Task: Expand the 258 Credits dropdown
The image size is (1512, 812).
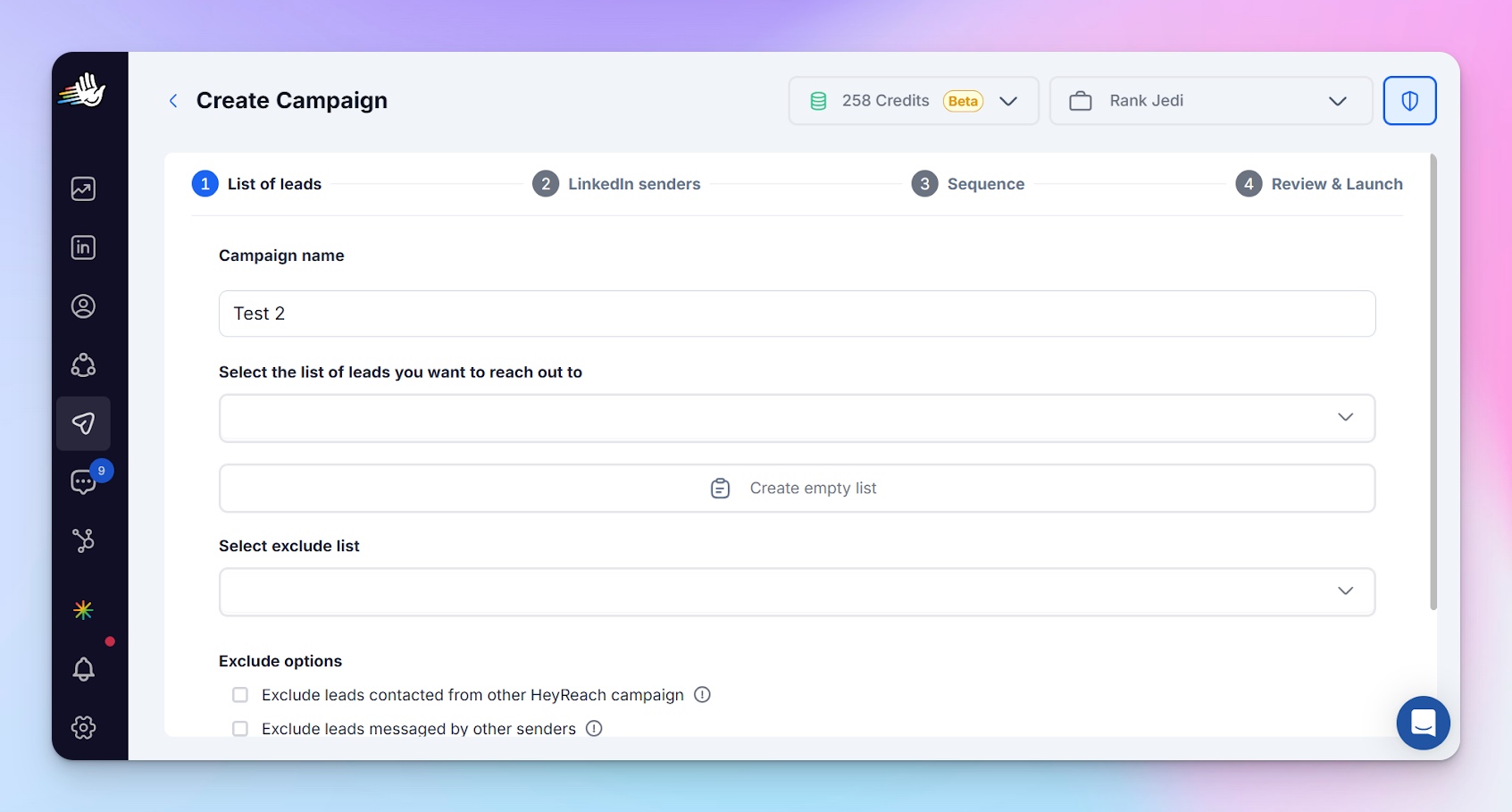Action: coord(914,101)
